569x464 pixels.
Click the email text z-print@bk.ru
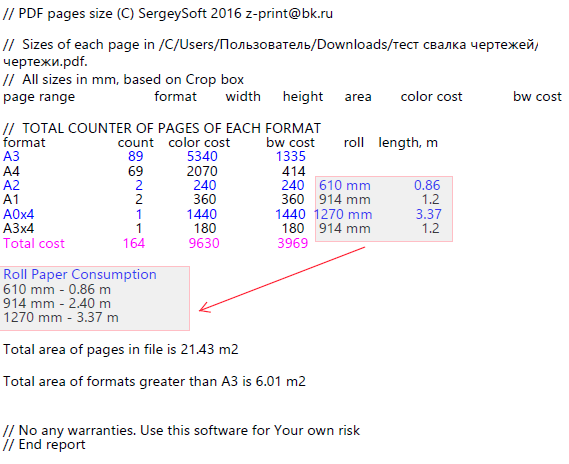(289, 14)
